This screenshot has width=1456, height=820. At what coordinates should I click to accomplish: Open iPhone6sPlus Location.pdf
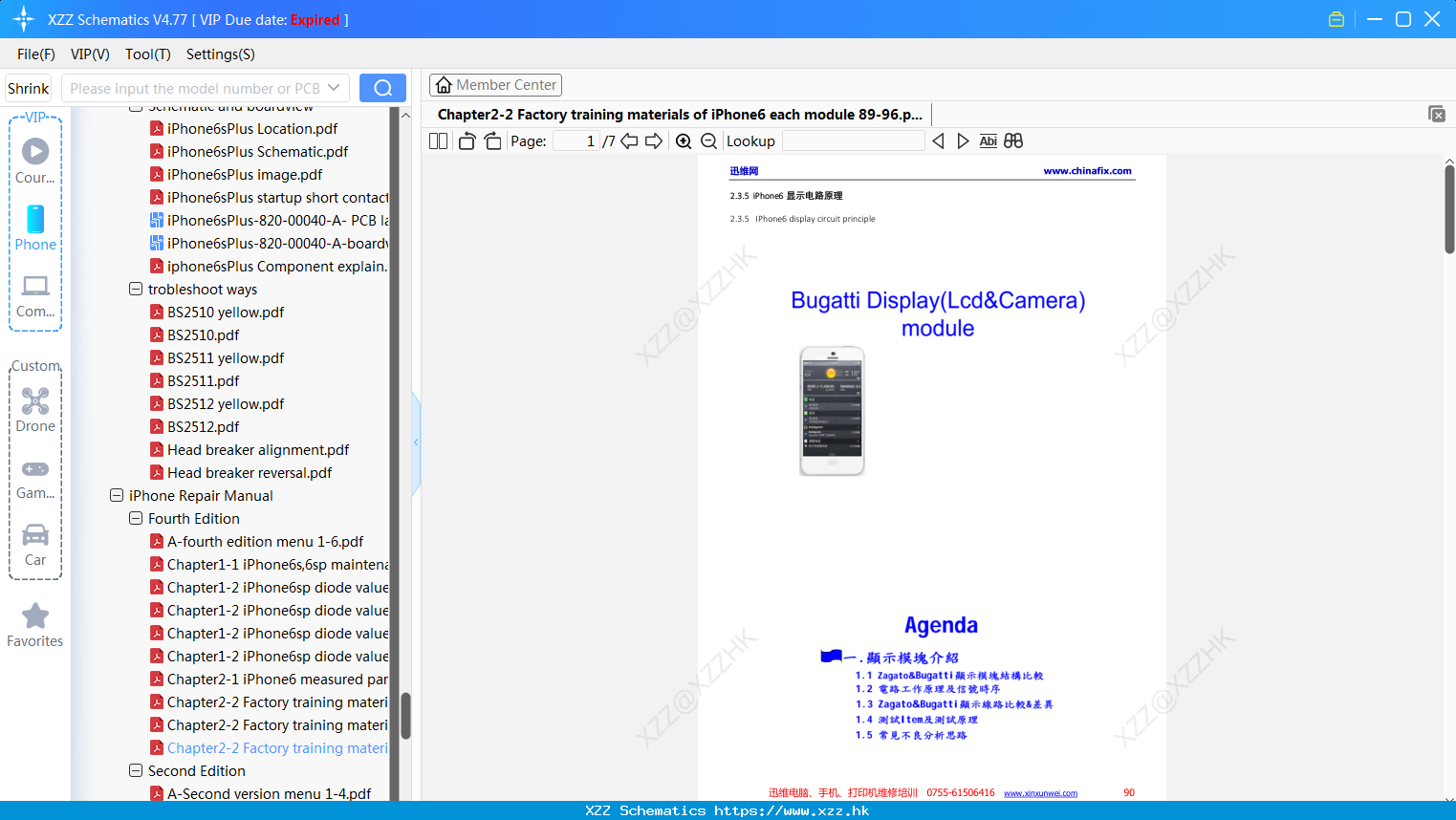click(252, 128)
